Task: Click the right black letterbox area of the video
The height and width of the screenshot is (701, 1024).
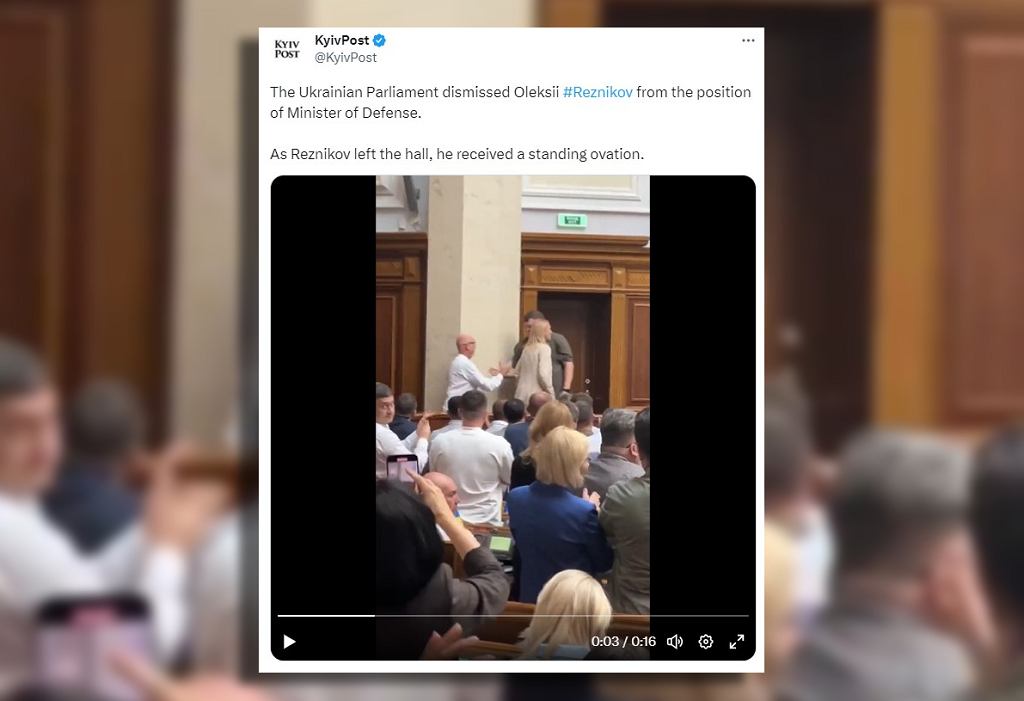Action: click(703, 392)
